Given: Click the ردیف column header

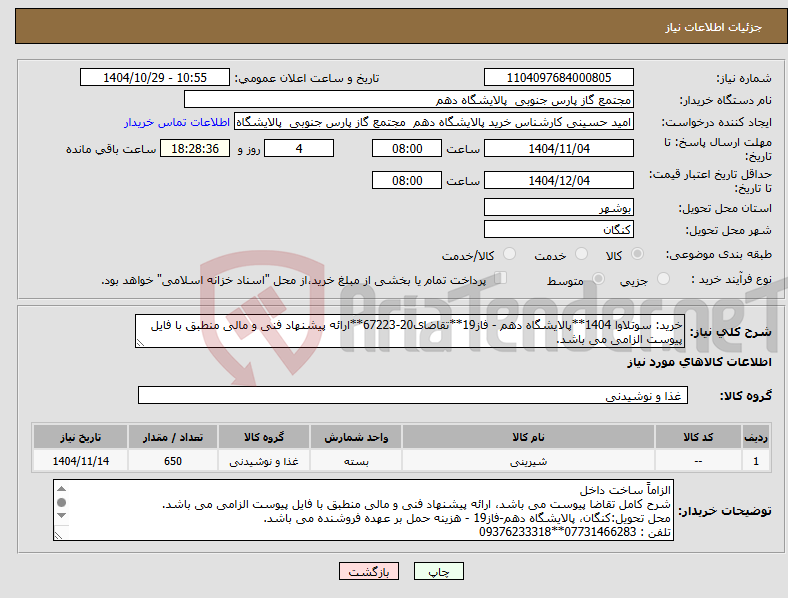Looking at the screenshot, I should (756, 437).
